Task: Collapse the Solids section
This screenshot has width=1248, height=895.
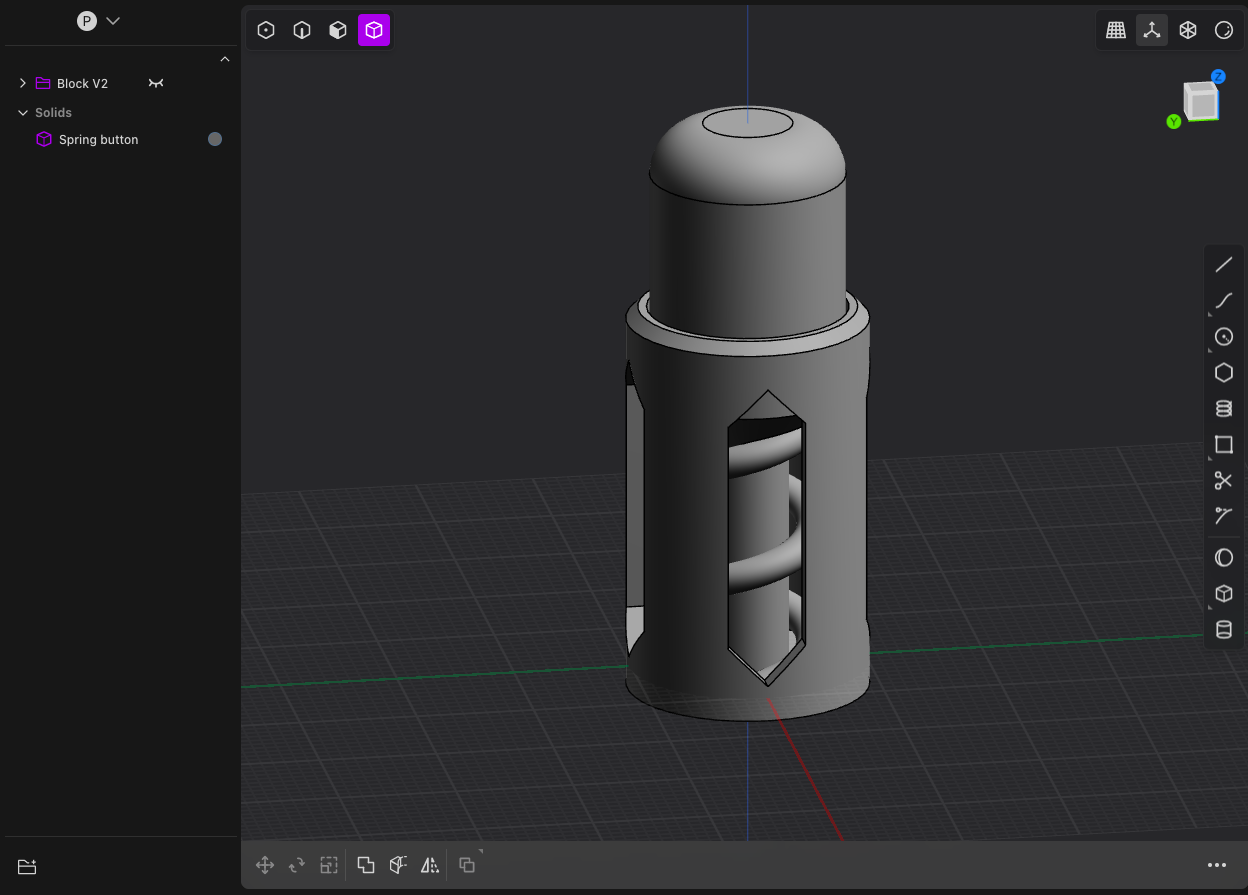Action: pos(22,112)
